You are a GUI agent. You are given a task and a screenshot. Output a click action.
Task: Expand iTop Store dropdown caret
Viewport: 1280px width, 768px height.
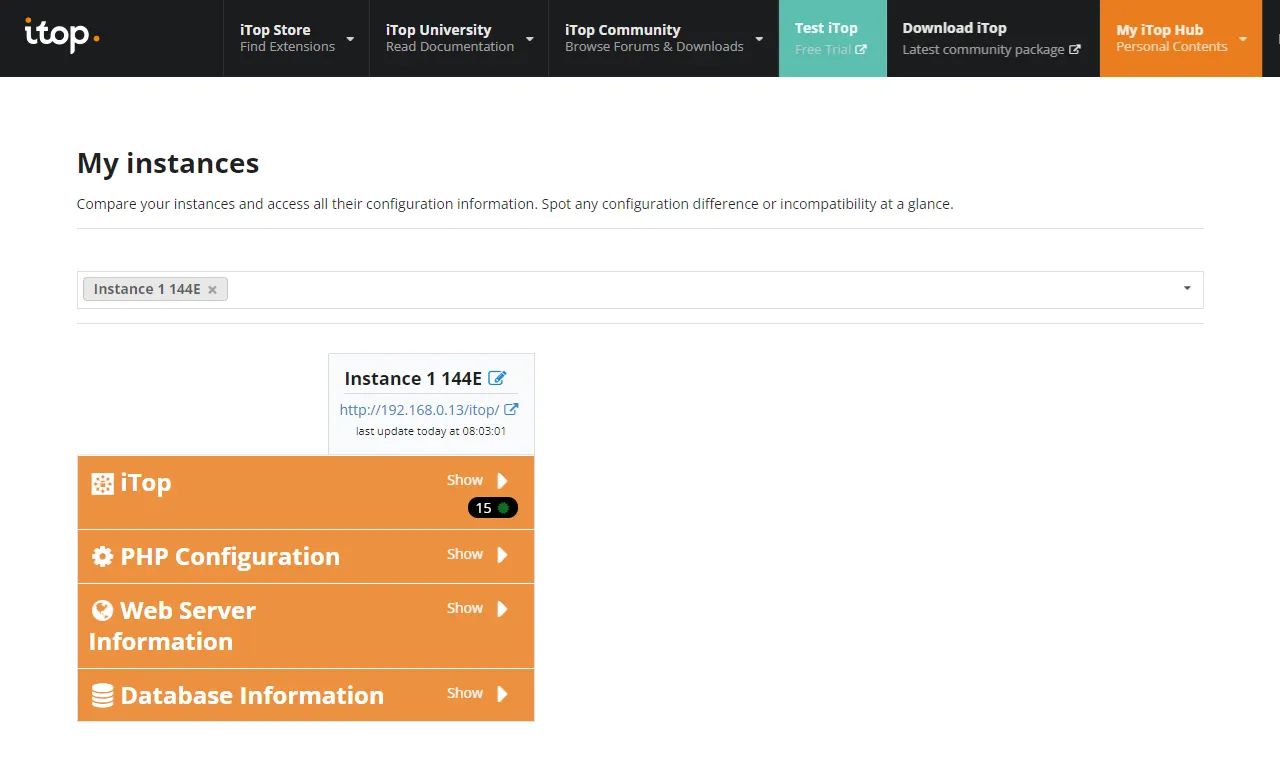tap(350, 39)
